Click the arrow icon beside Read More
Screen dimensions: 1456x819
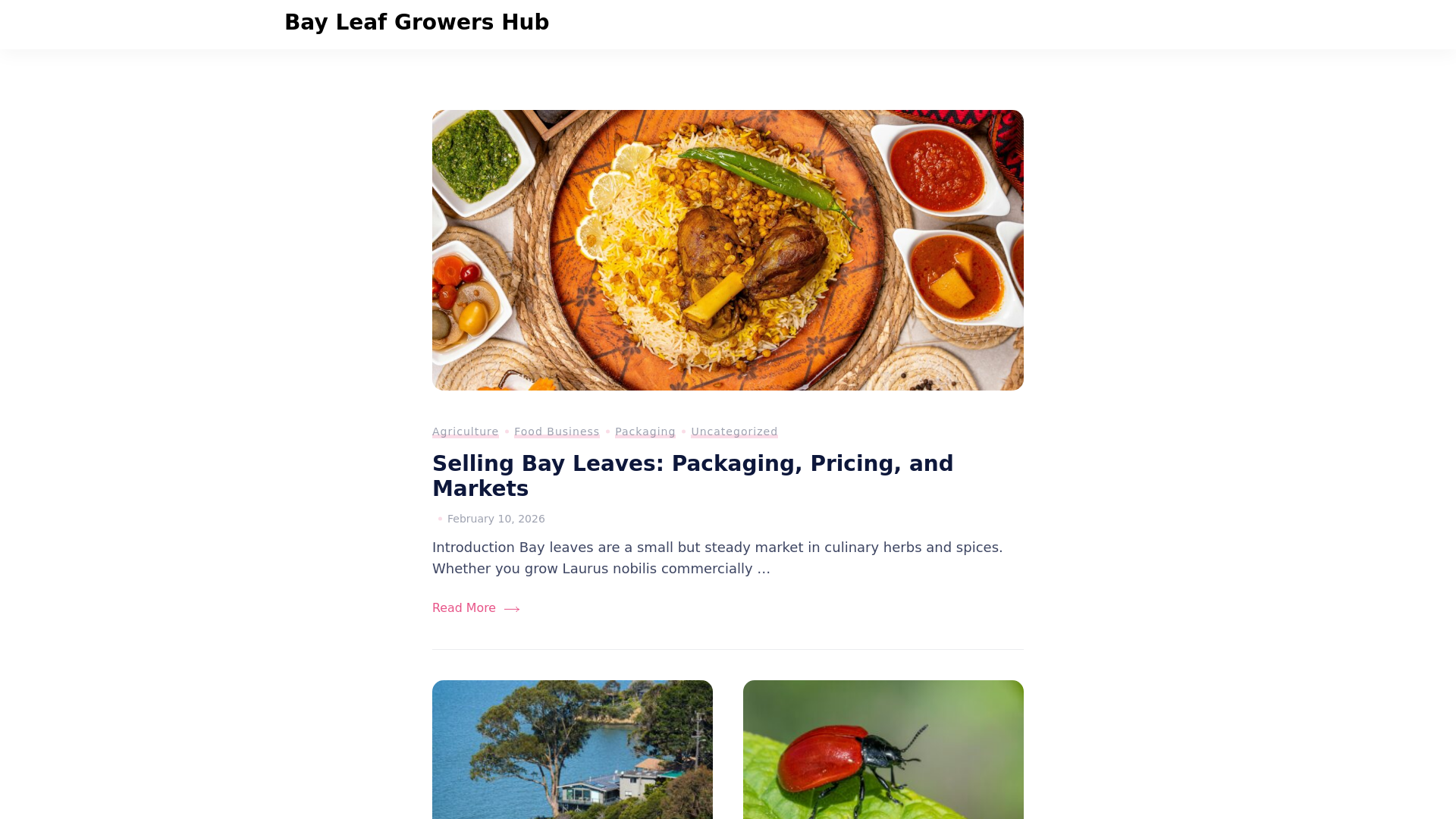pos(512,609)
